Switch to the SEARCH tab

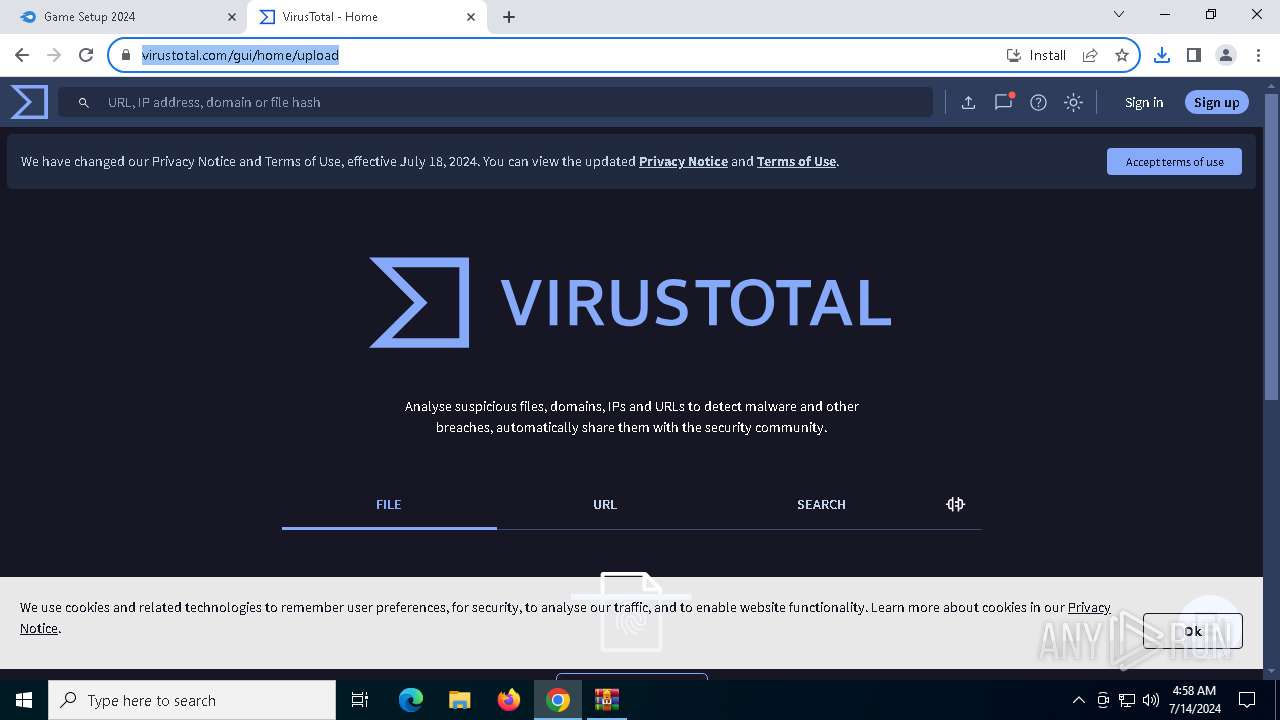tap(821, 504)
